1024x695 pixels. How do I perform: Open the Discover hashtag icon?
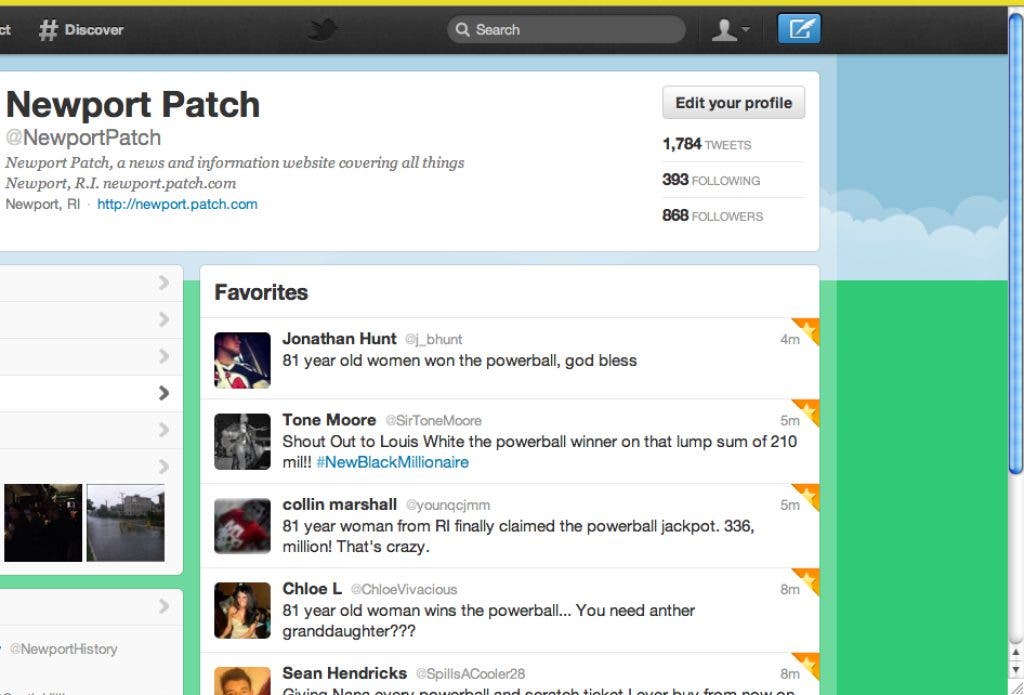tap(48, 29)
